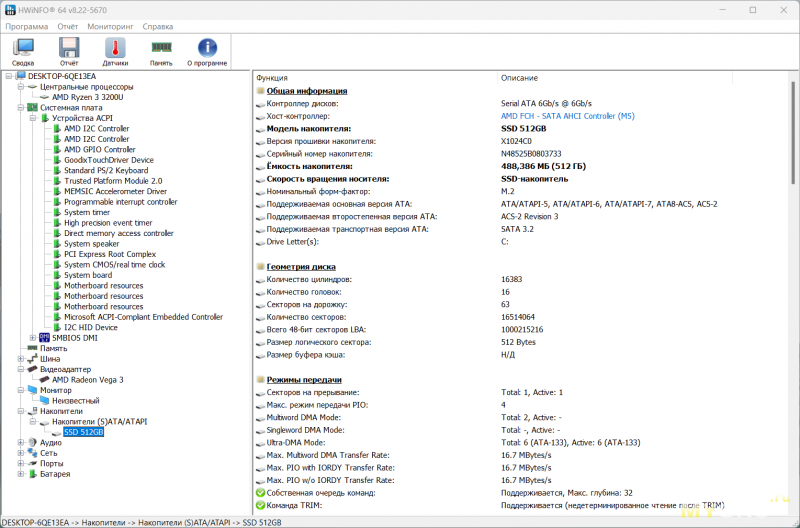Click the folder icon beside Режимы передачи

pyautogui.click(x=260, y=380)
